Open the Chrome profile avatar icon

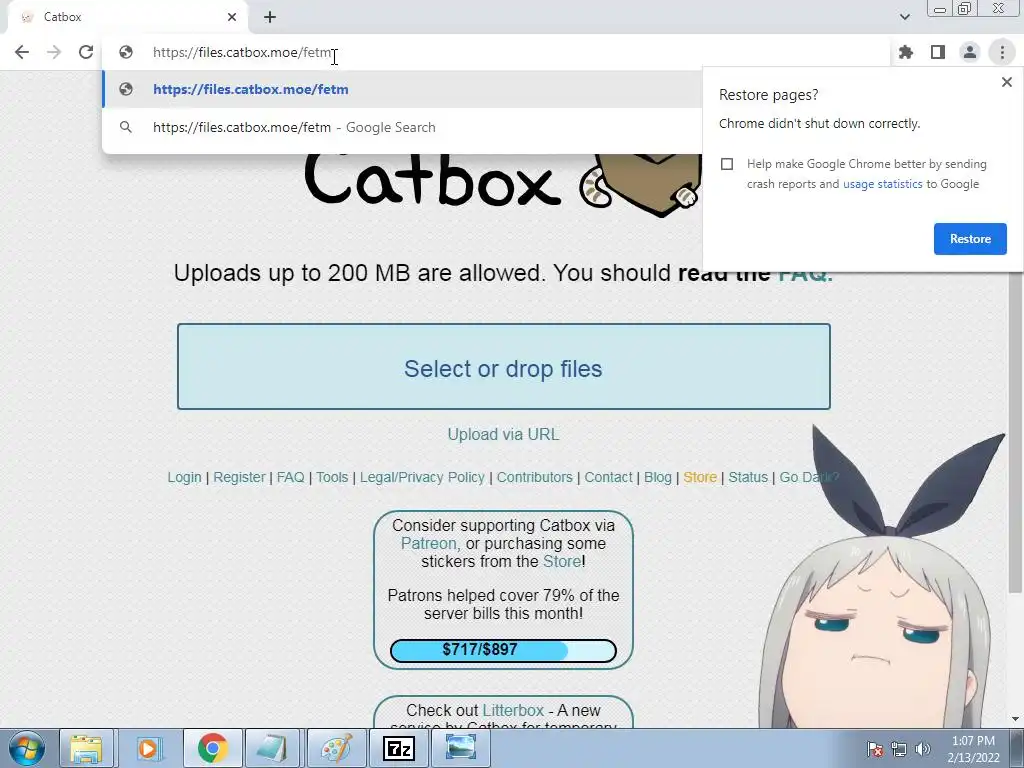[x=970, y=52]
